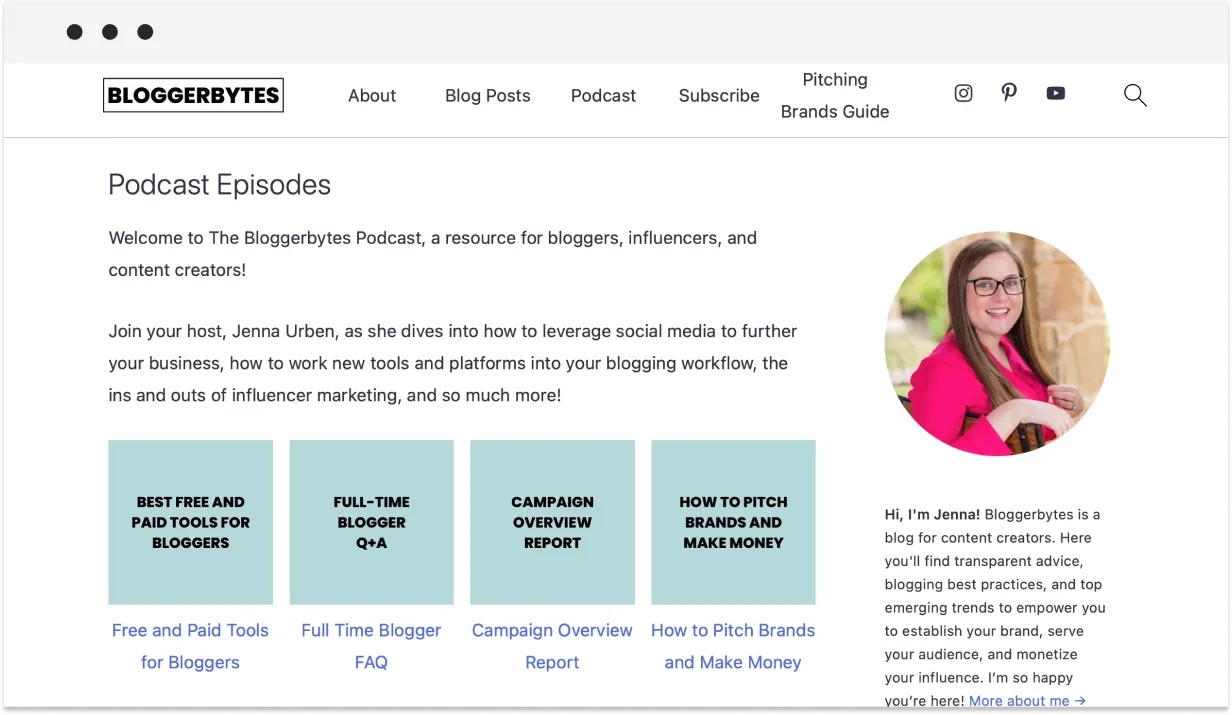Click the "Welcome to The Bloggerbytes Podcast" sentence
Image resolution: width=1232 pixels, height=715 pixels.
point(433,254)
